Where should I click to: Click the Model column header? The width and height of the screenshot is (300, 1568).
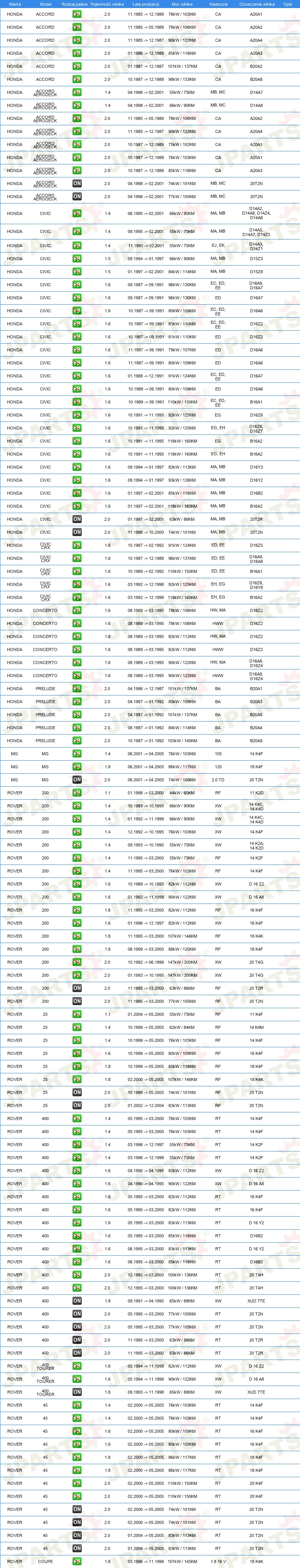tap(45, 4)
